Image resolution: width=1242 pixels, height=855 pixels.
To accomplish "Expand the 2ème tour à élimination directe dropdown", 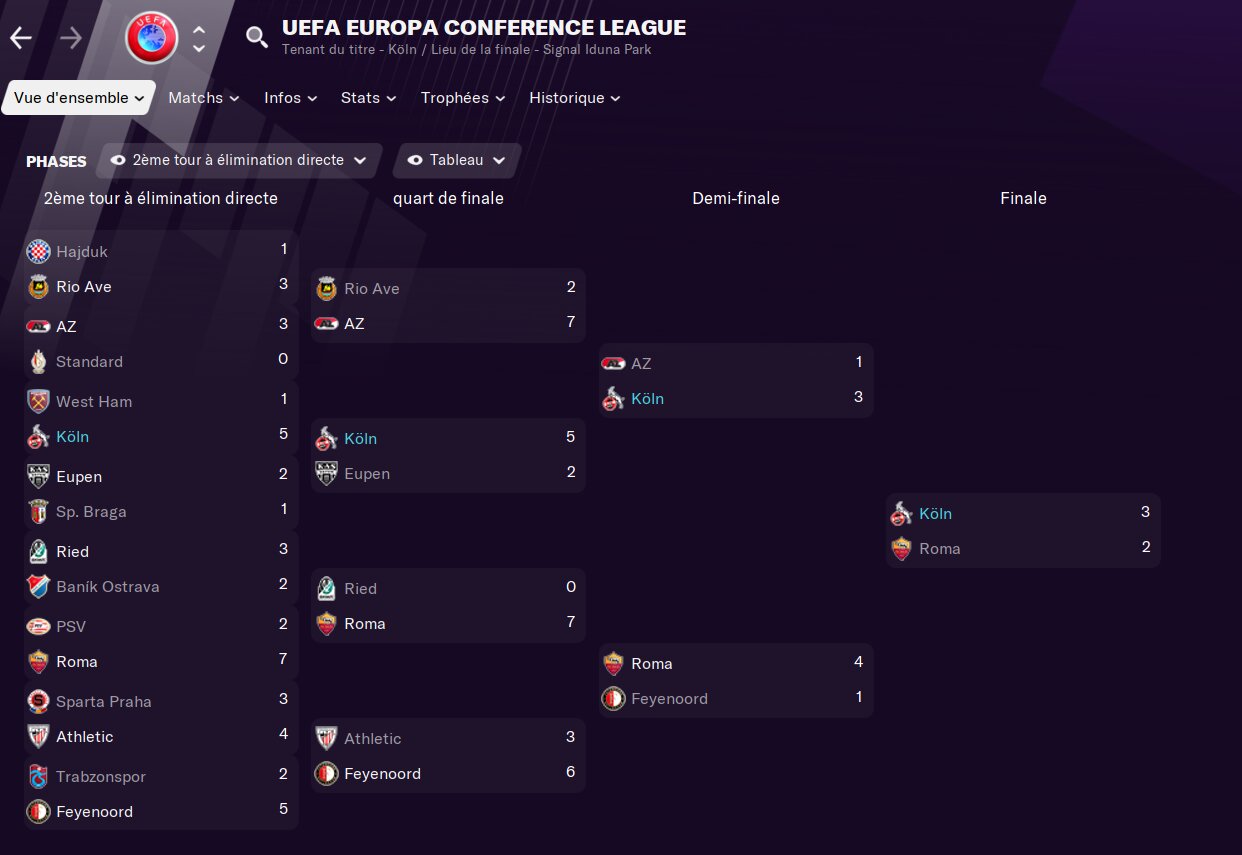I will [240, 160].
